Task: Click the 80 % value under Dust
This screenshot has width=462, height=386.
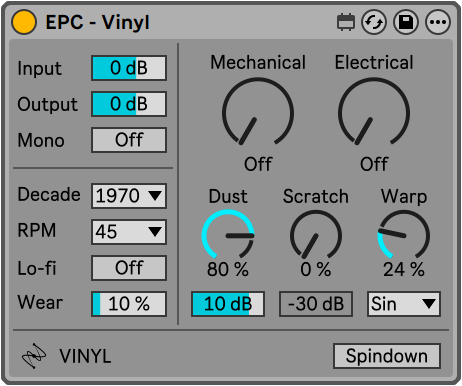Action: (228, 269)
